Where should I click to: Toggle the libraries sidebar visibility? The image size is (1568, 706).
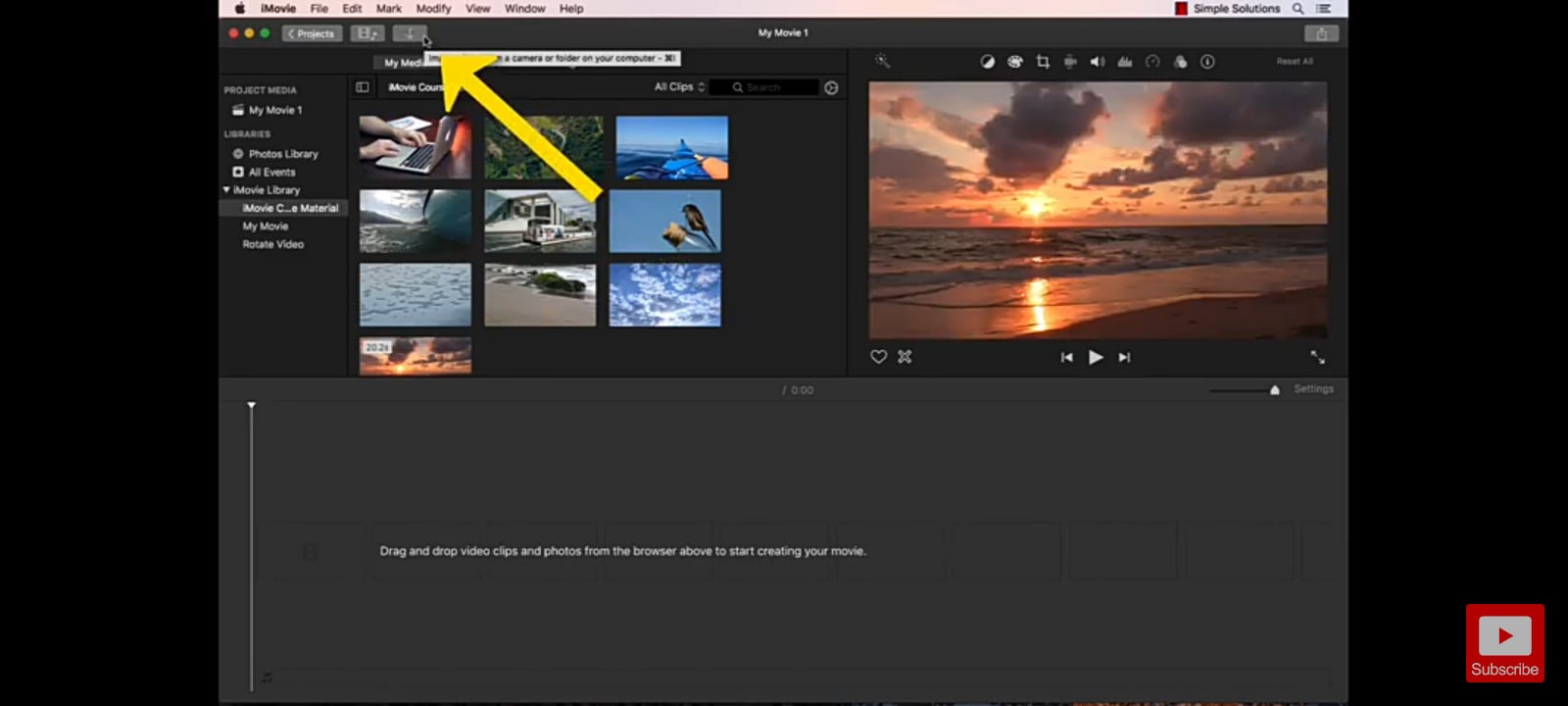pos(362,87)
